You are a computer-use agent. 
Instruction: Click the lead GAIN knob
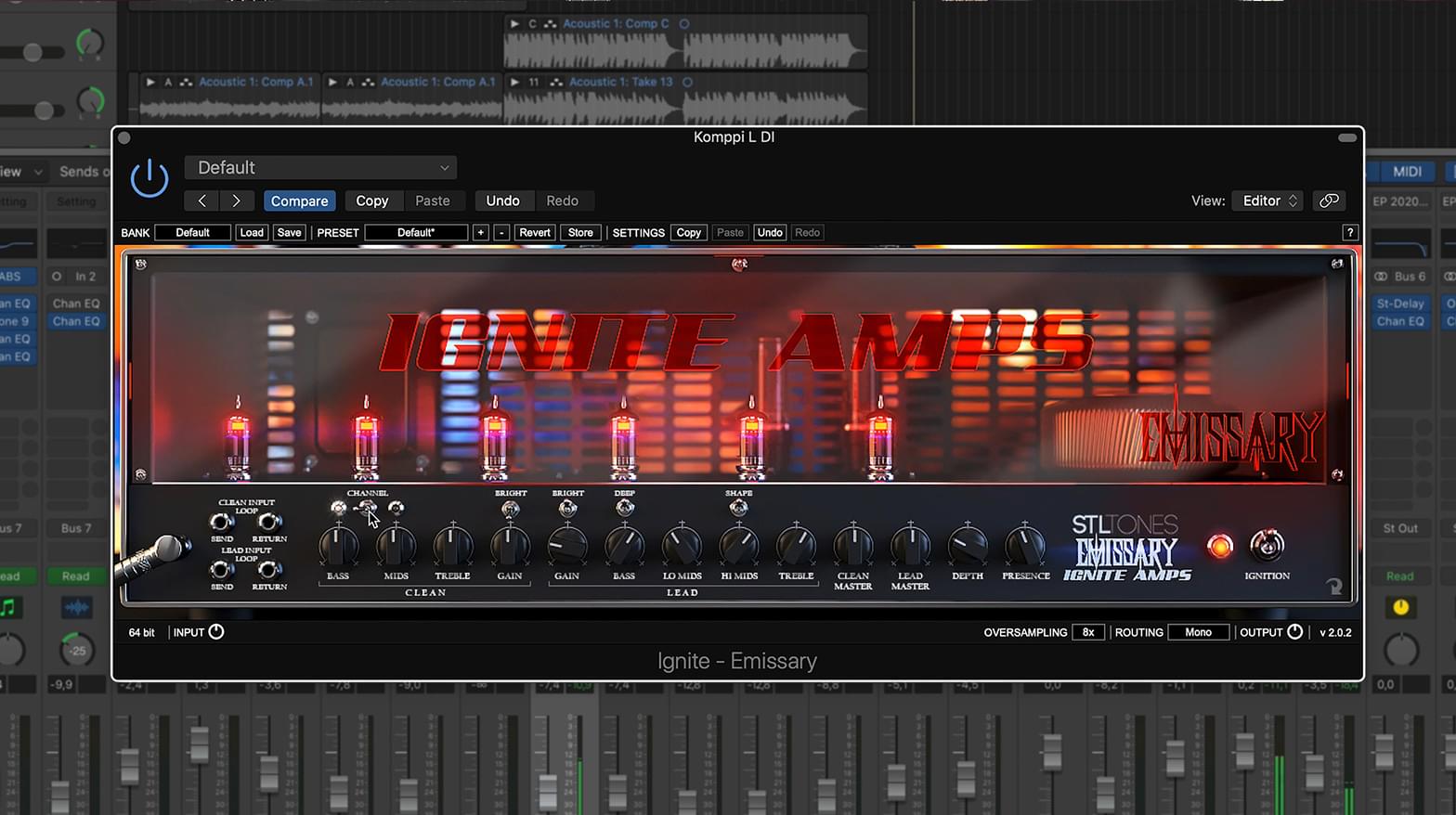tap(567, 546)
